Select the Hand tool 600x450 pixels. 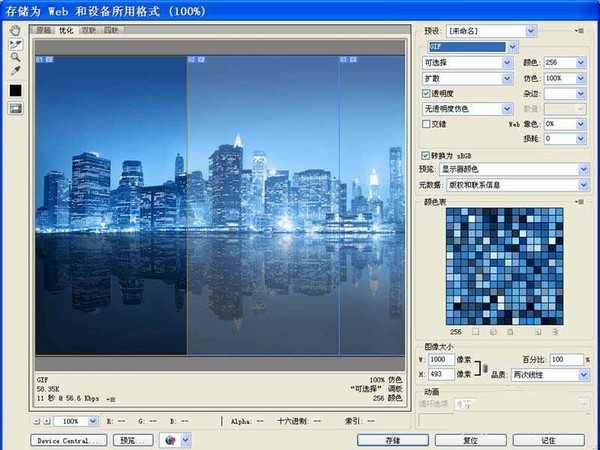(16, 31)
